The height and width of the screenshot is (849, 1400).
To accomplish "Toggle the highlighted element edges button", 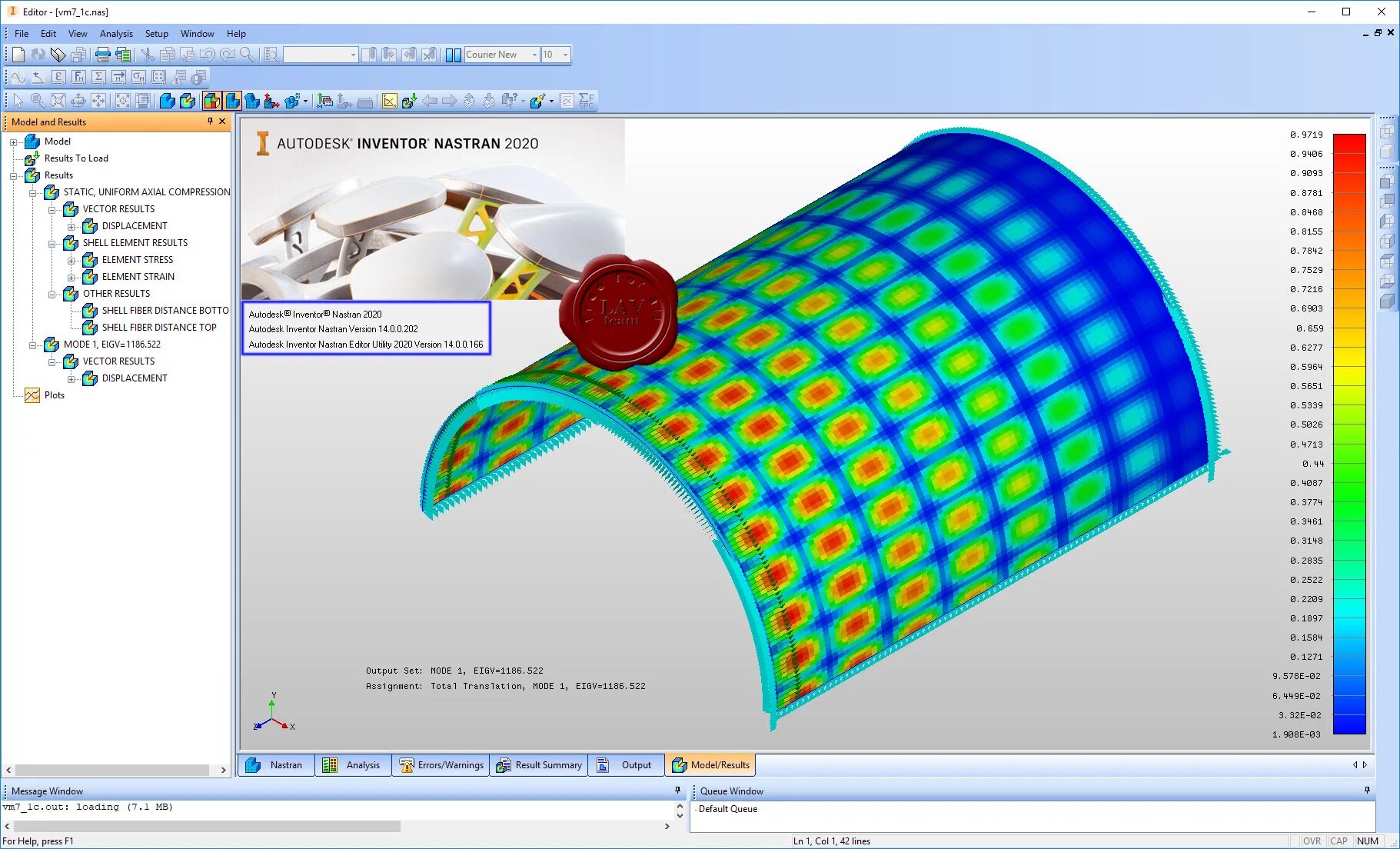I will pos(232,101).
